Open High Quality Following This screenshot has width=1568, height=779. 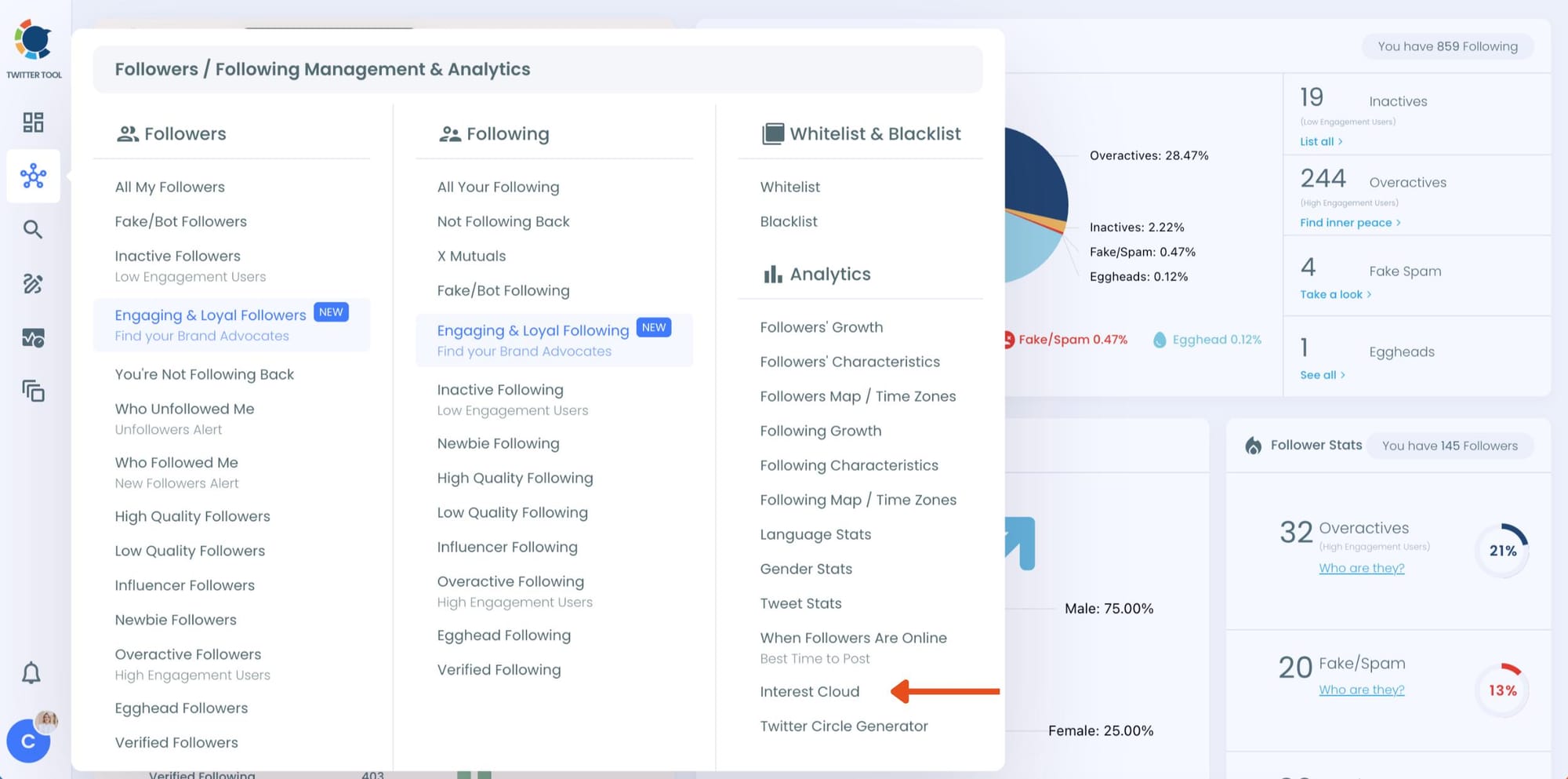pyautogui.click(x=515, y=478)
